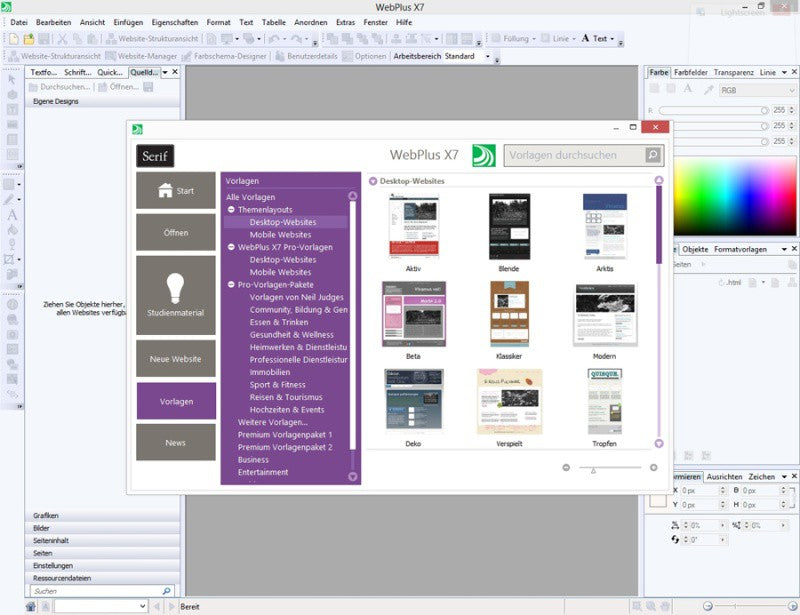Image resolution: width=800 pixels, height=615 pixels.
Task: Select the Klassiker template thumbnail
Action: pyautogui.click(x=509, y=314)
